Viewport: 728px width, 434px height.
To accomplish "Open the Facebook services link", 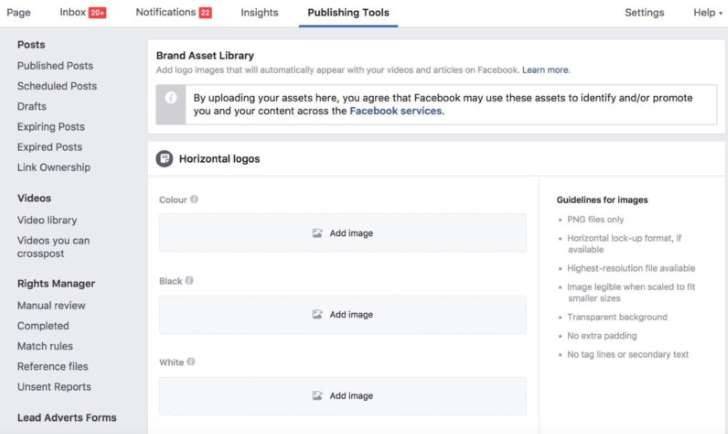I will (x=396, y=111).
